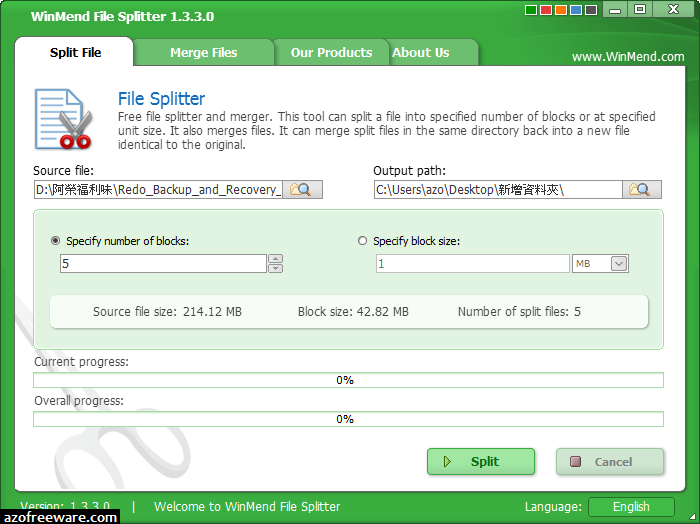This screenshot has width=700, height=524.
Task: Open the English language selector
Action: [631, 507]
